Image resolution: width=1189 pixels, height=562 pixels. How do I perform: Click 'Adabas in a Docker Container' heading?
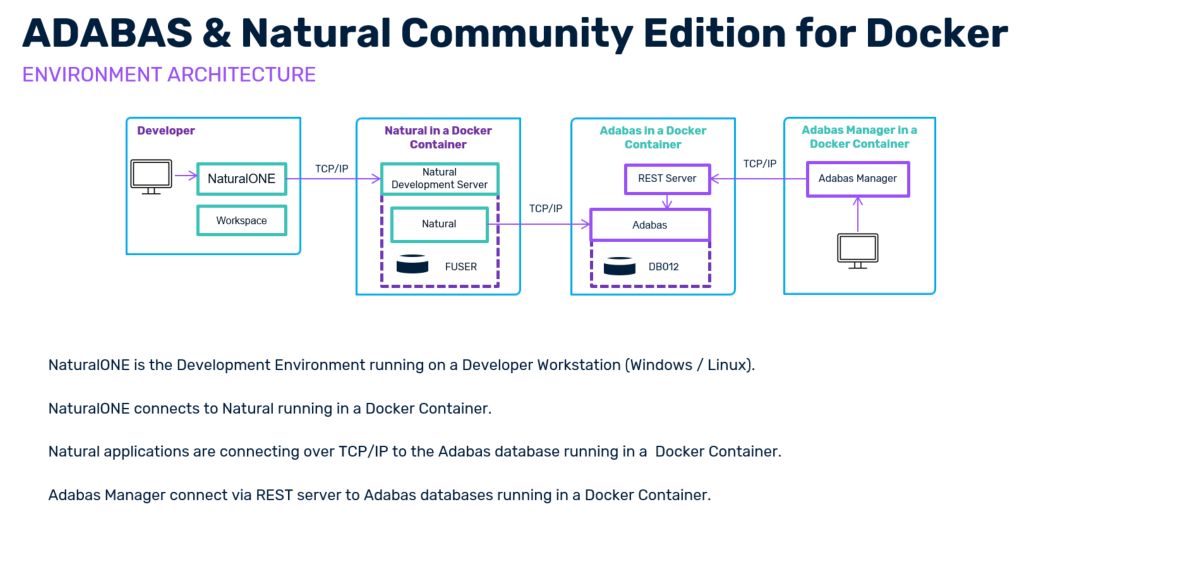pyautogui.click(x=653, y=137)
